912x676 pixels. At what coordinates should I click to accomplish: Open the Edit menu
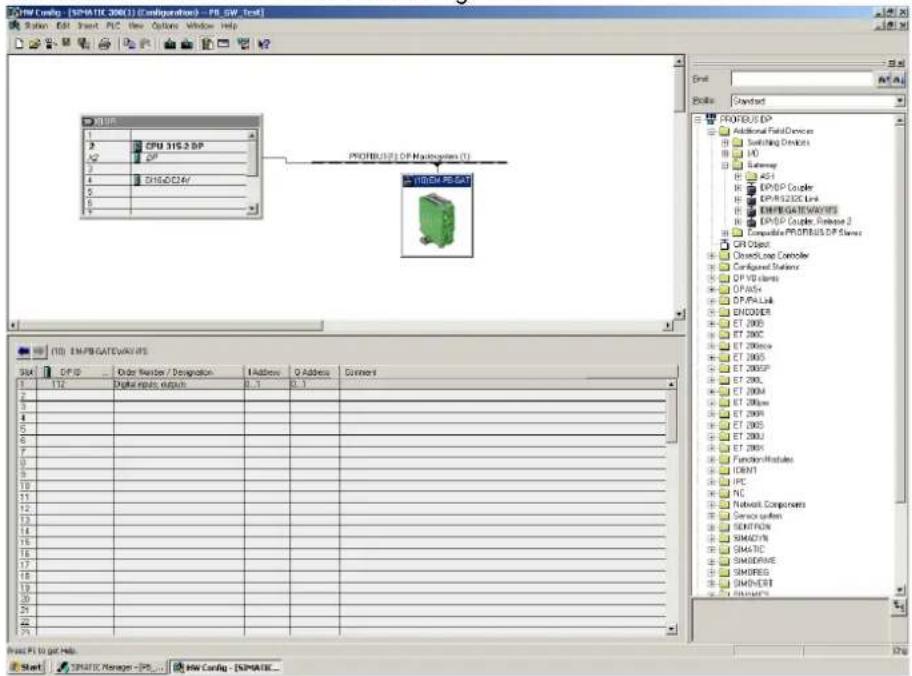63,26
